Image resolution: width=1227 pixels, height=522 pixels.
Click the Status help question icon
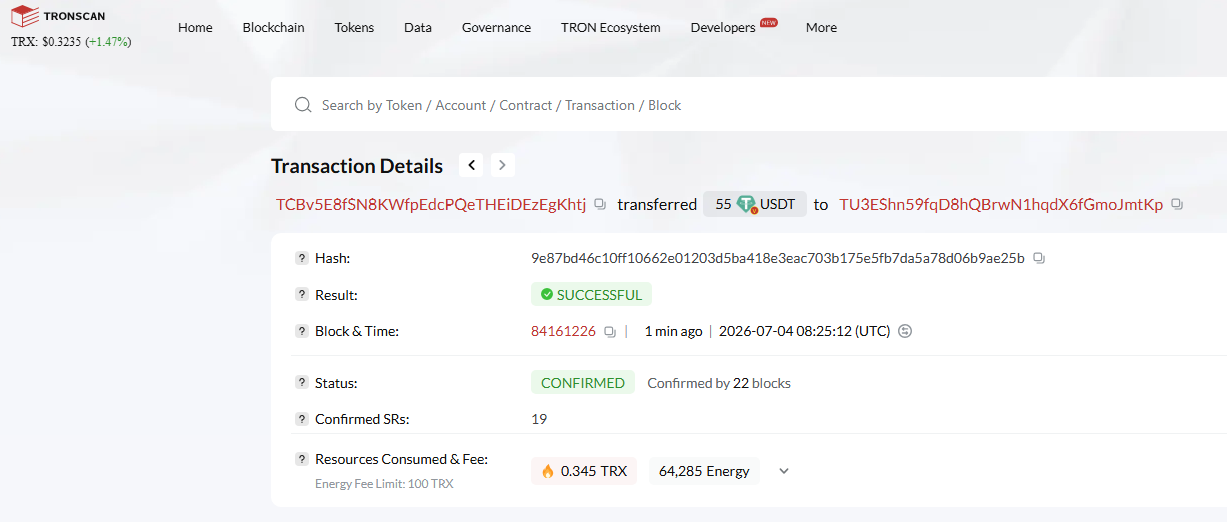pyautogui.click(x=302, y=383)
